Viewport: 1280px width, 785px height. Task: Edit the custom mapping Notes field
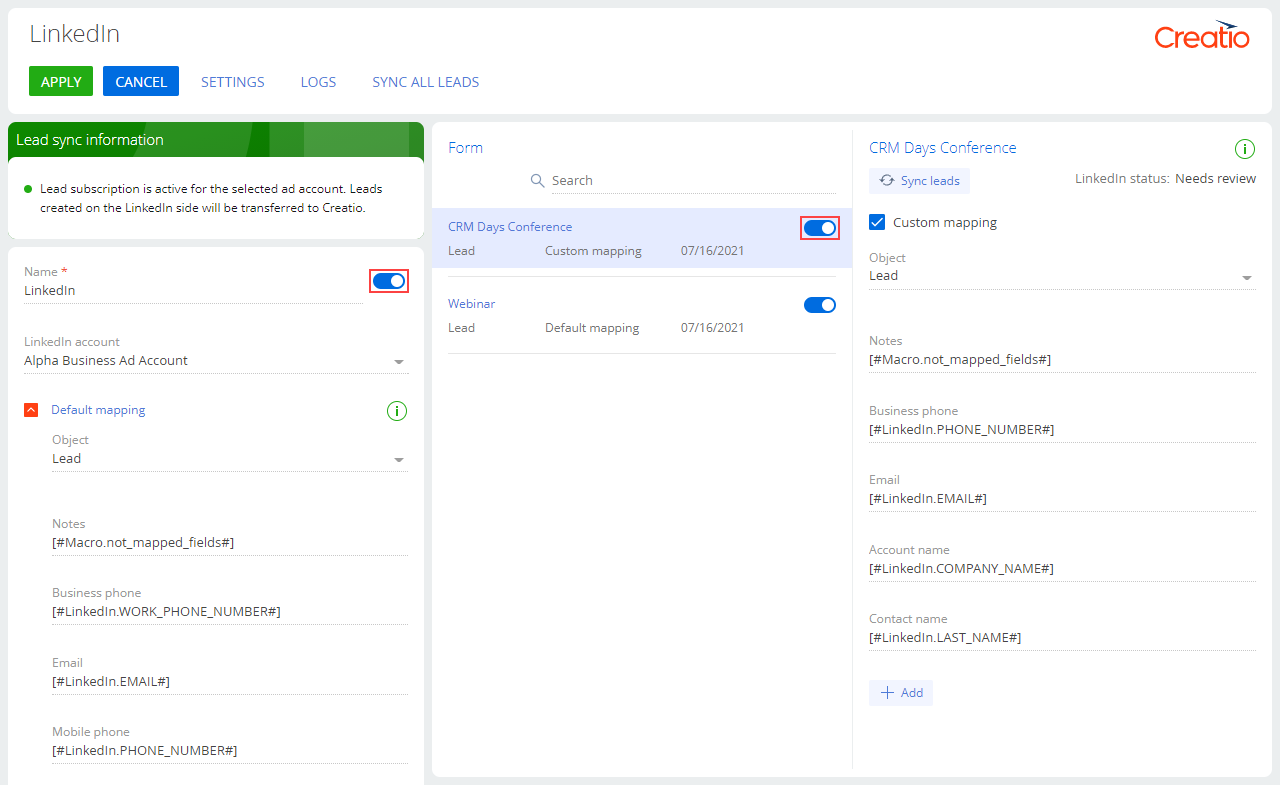1062,360
